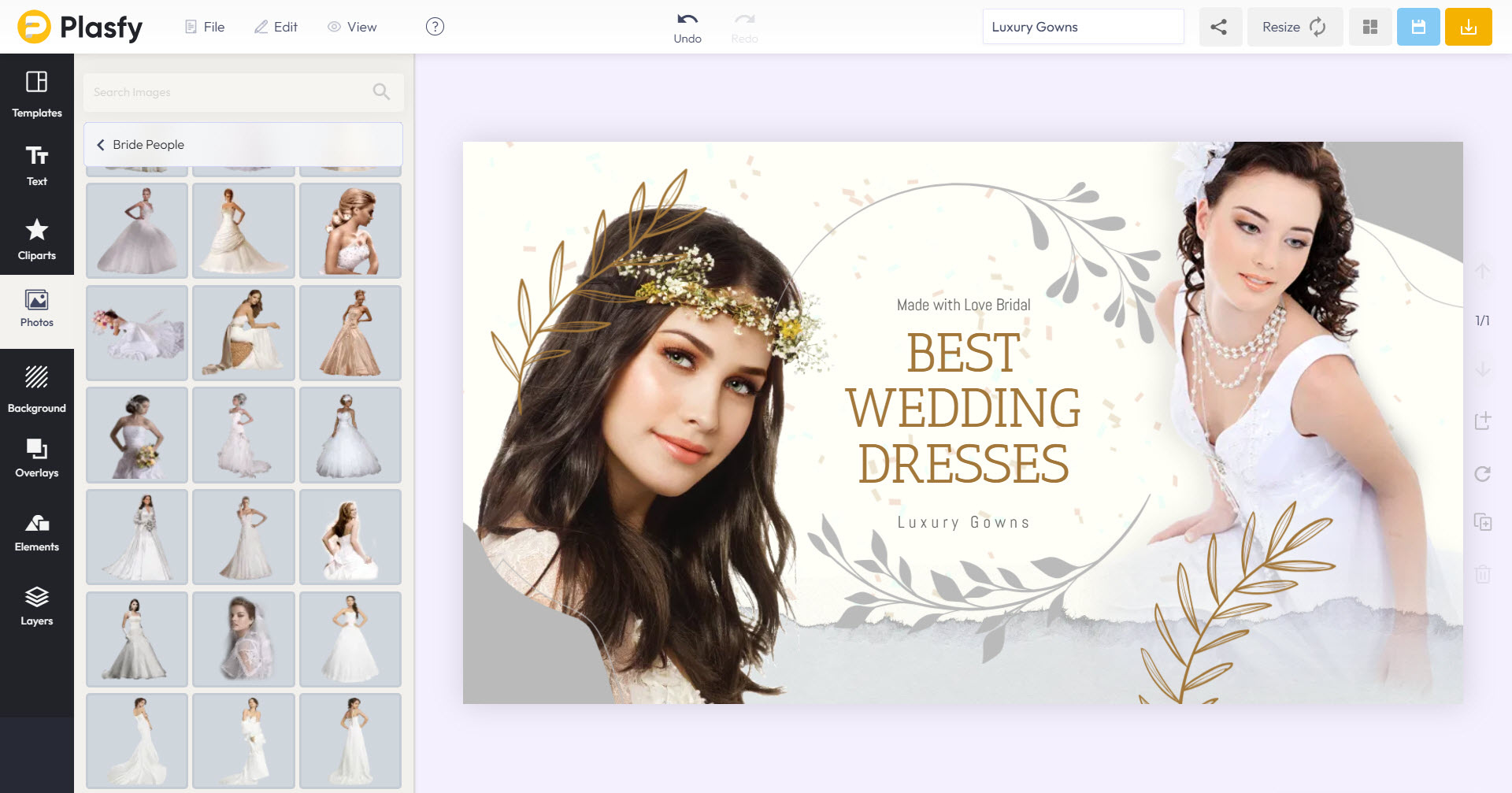This screenshot has width=1512, height=793.
Task: Pick the champagne gold gown bride thumbnail
Action: point(350,333)
